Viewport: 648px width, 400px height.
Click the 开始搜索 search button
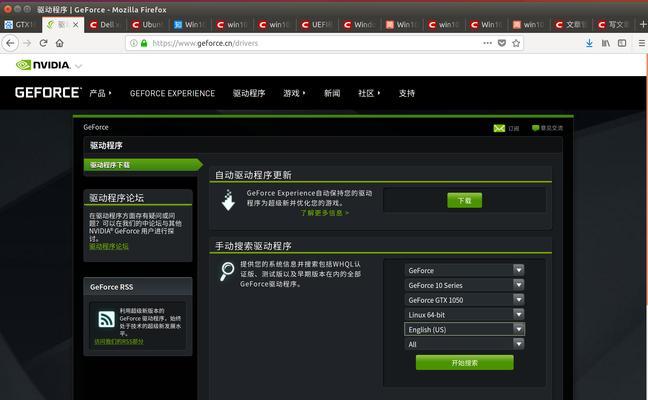[x=465, y=363]
